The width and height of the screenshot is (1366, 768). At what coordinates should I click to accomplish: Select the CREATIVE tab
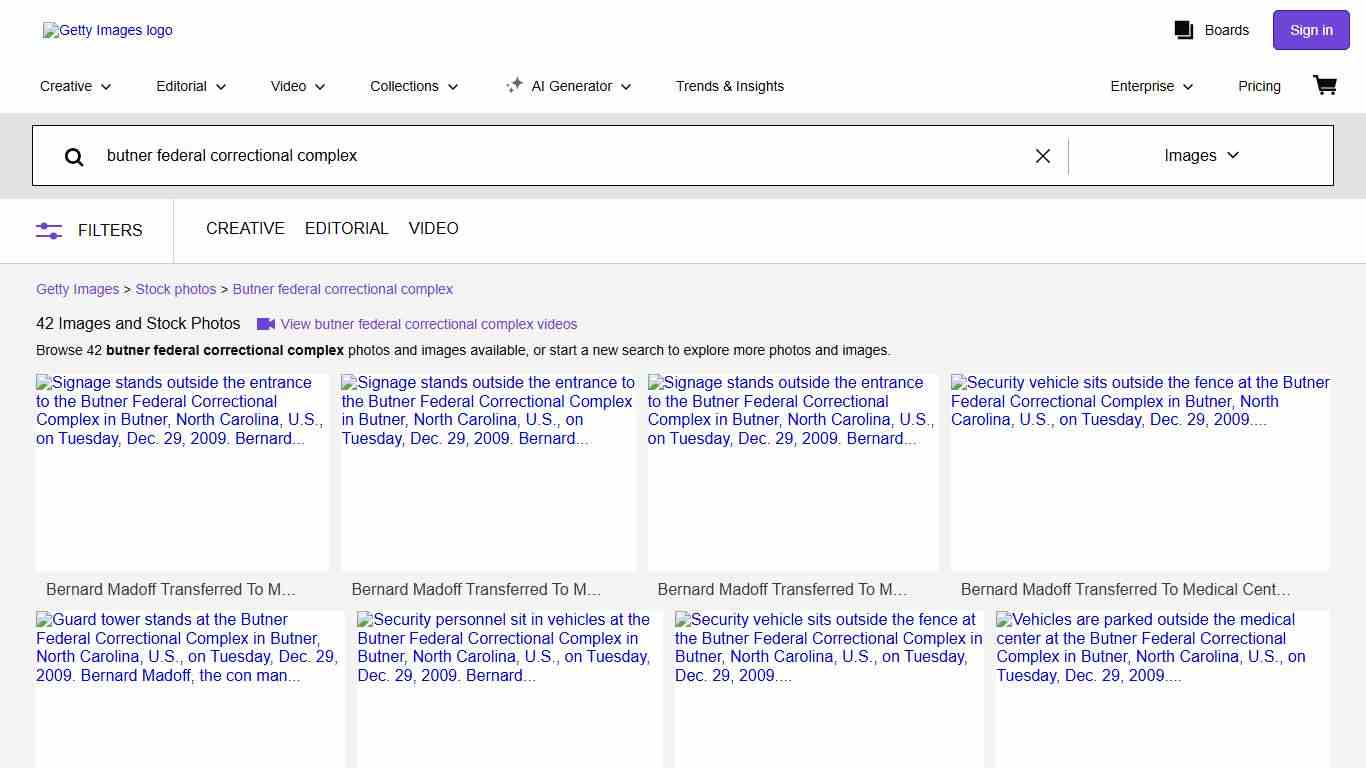245,229
